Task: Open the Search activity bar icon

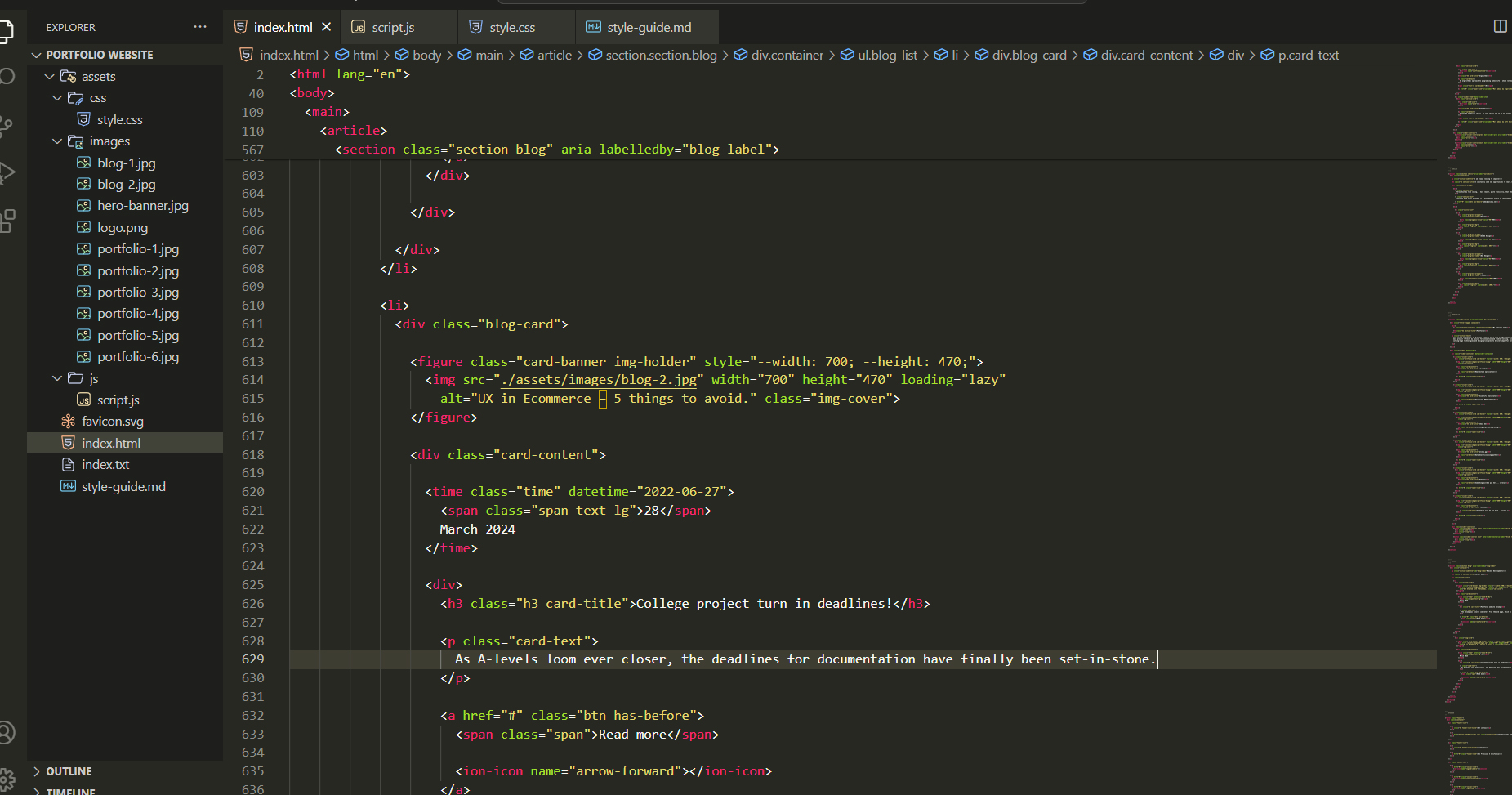Action: pos(6,77)
